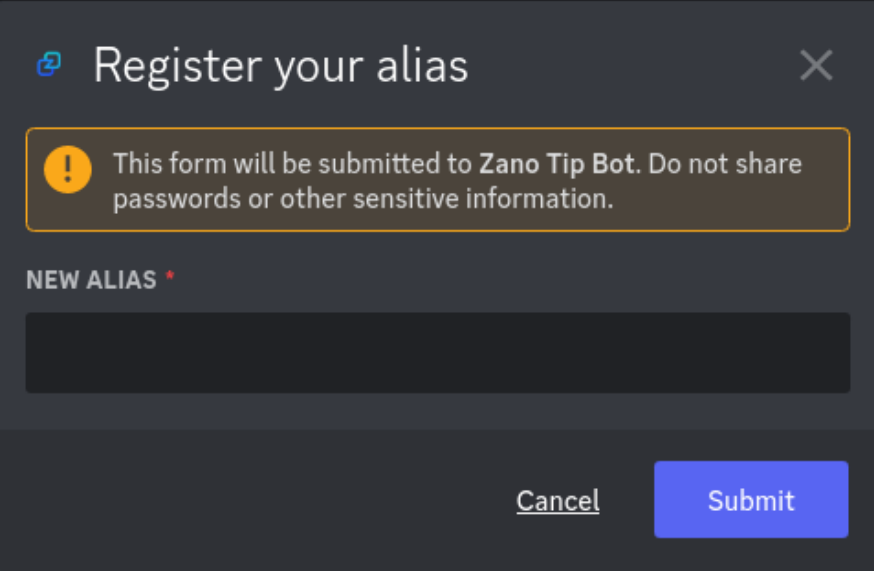Click the 'Register your alias' heading
Image resolution: width=874 pixels, height=571 pixels.
pos(280,66)
